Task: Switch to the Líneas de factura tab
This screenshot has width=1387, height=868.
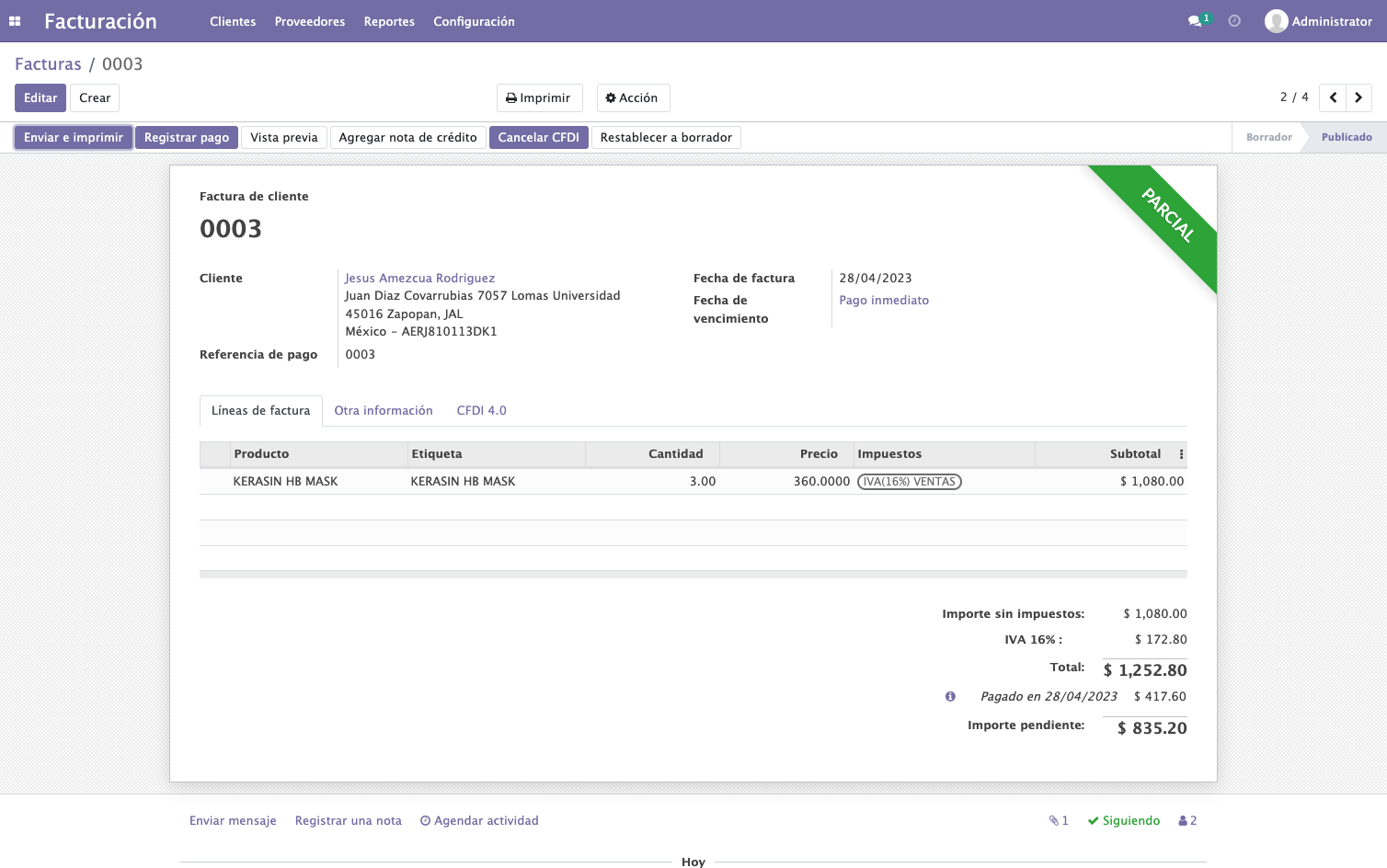Action: click(x=261, y=411)
